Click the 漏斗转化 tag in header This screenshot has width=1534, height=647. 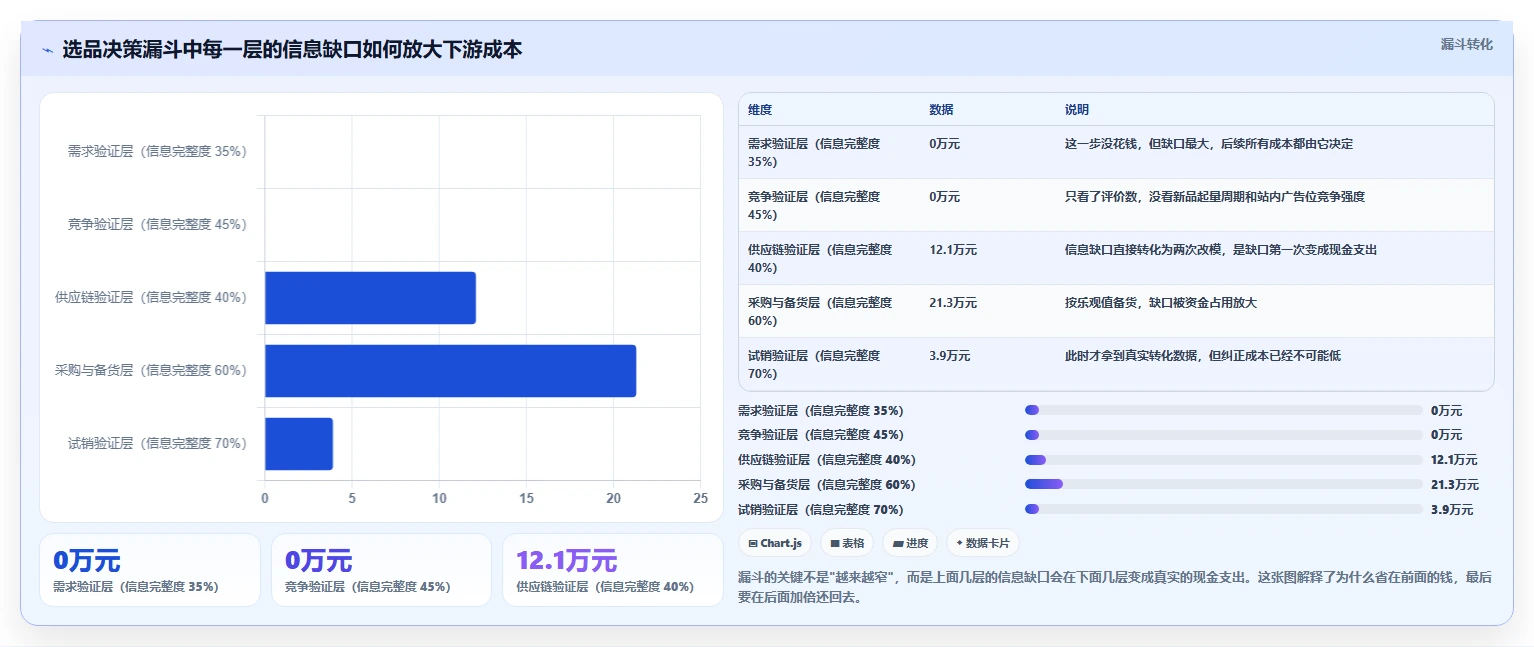coord(1467,44)
